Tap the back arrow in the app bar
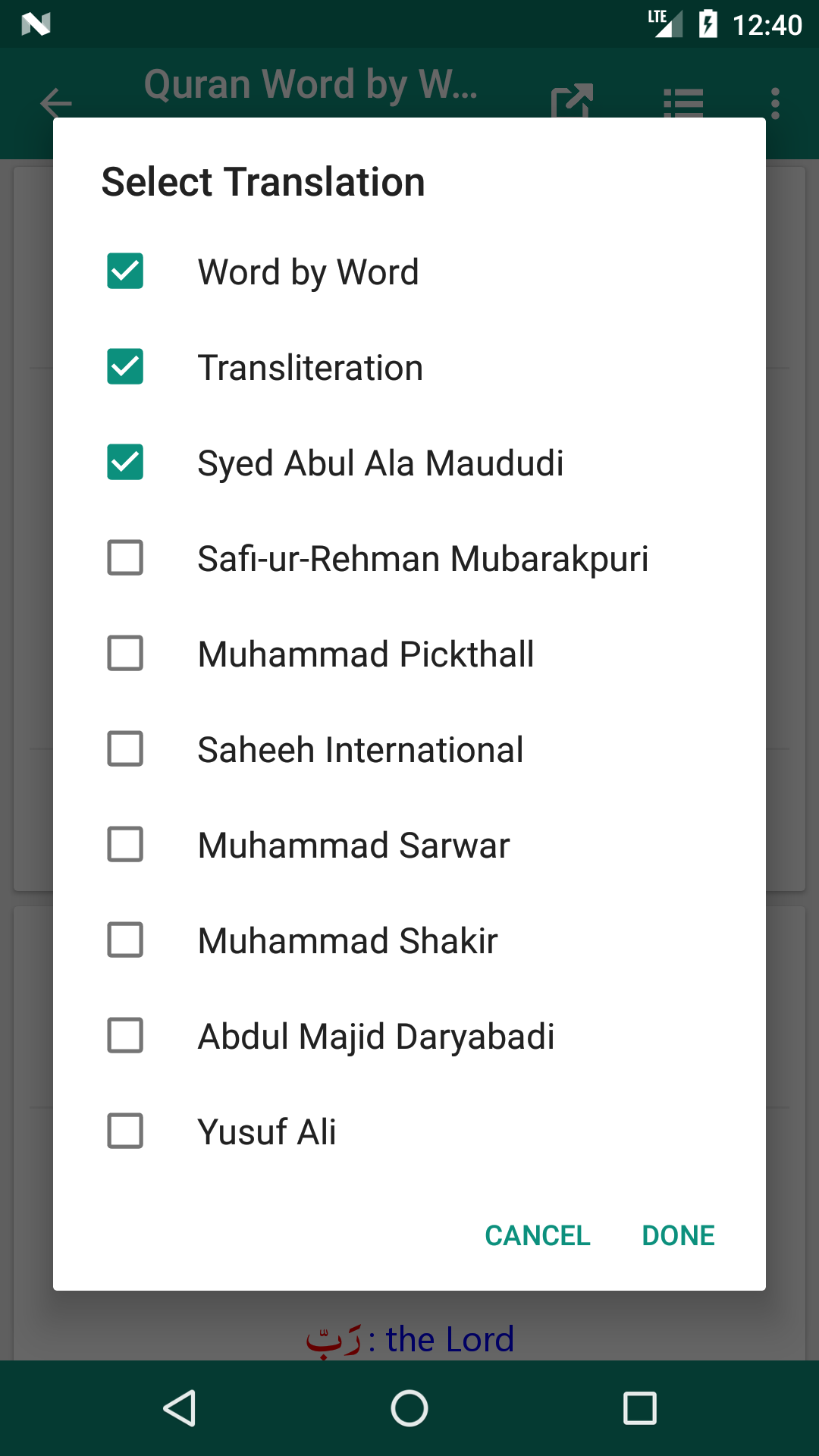 pos(56,102)
